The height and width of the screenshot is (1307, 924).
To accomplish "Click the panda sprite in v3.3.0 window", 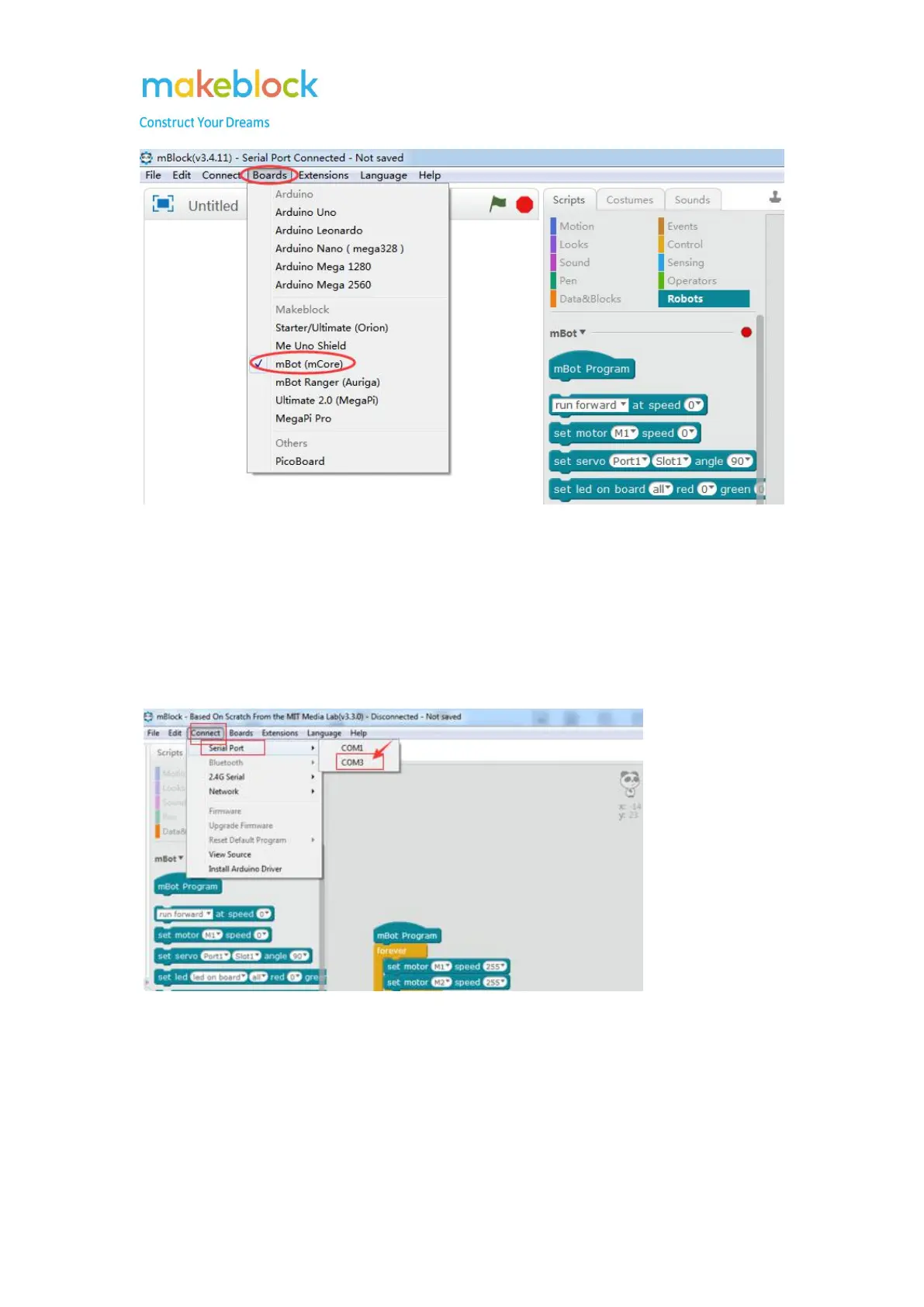I will coord(630,782).
